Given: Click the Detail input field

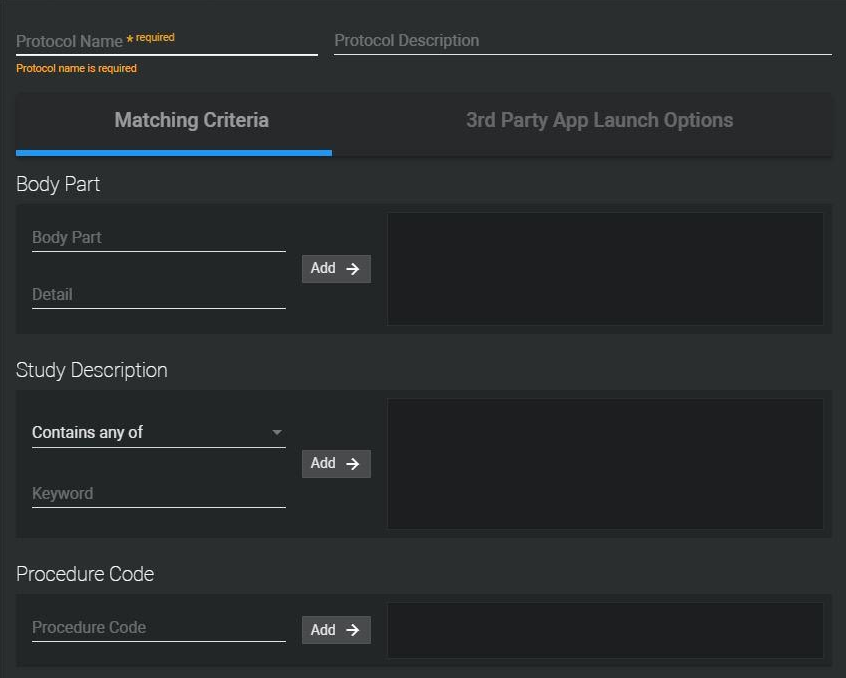Looking at the screenshot, I should point(158,295).
